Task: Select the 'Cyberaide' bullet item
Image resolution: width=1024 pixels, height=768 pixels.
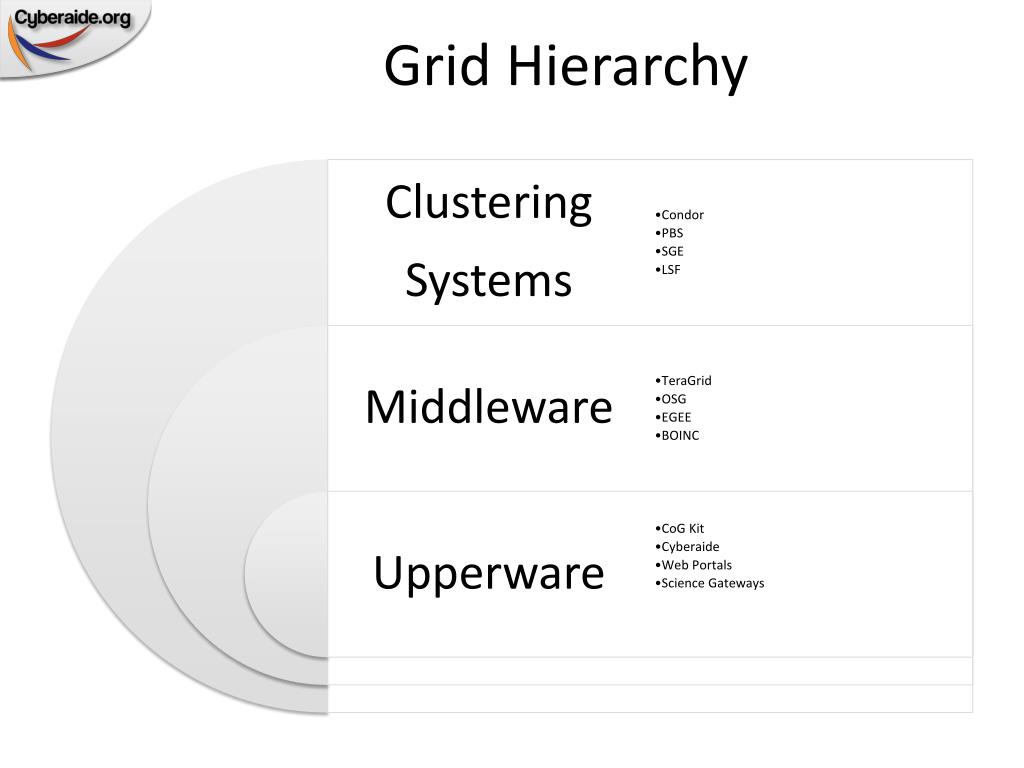Action: (687, 547)
